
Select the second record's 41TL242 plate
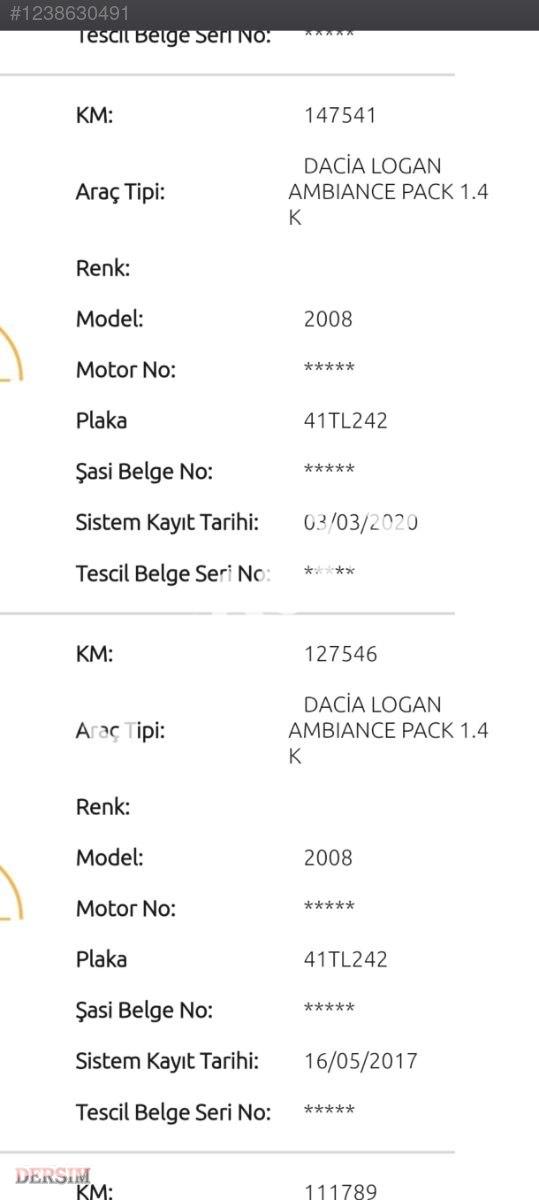click(x=345, y=959)
